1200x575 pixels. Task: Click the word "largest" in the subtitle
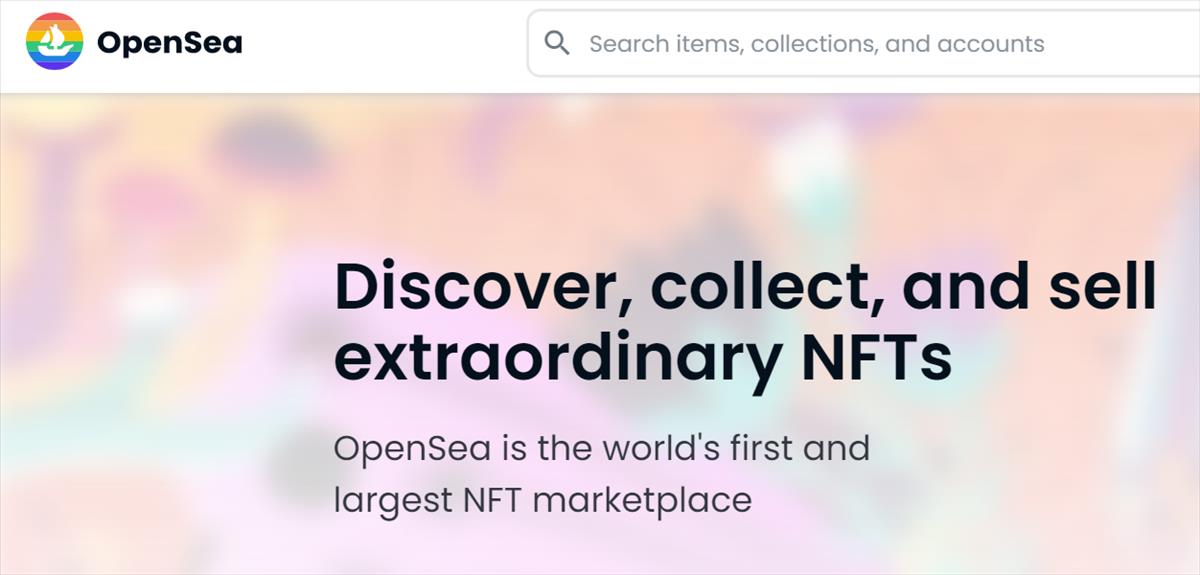click(x=391, y=500)
